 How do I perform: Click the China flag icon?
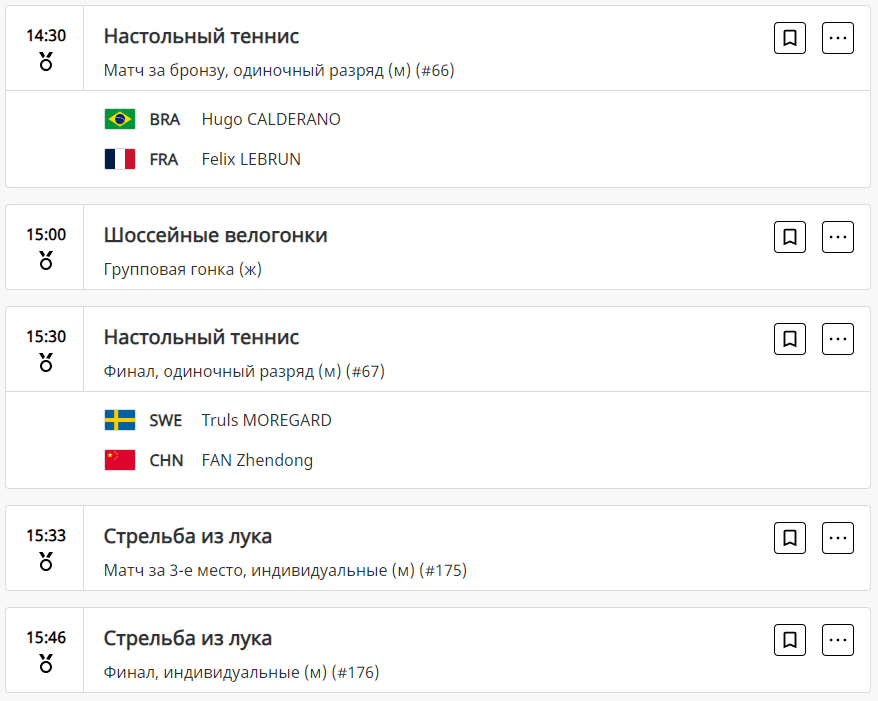[x=120, y=460]
